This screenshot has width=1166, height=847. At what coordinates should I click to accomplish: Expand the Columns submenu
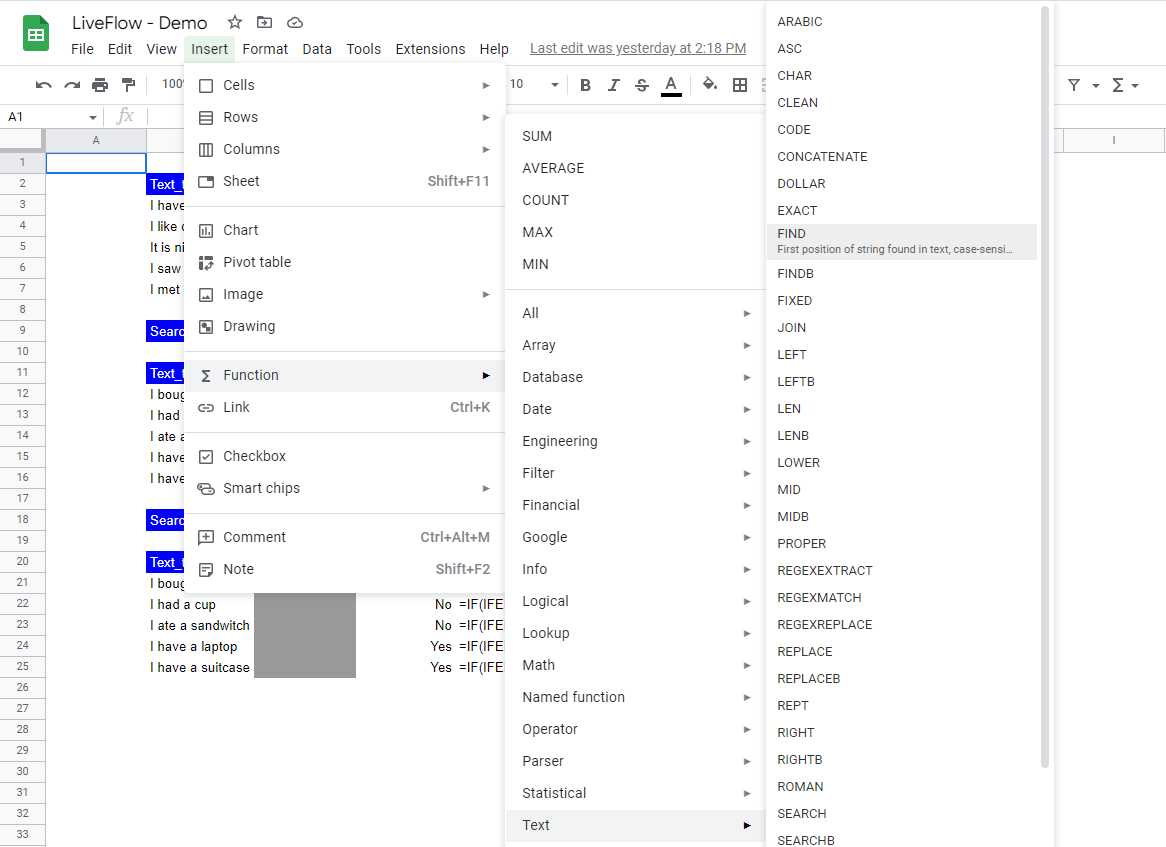(344, 149)
